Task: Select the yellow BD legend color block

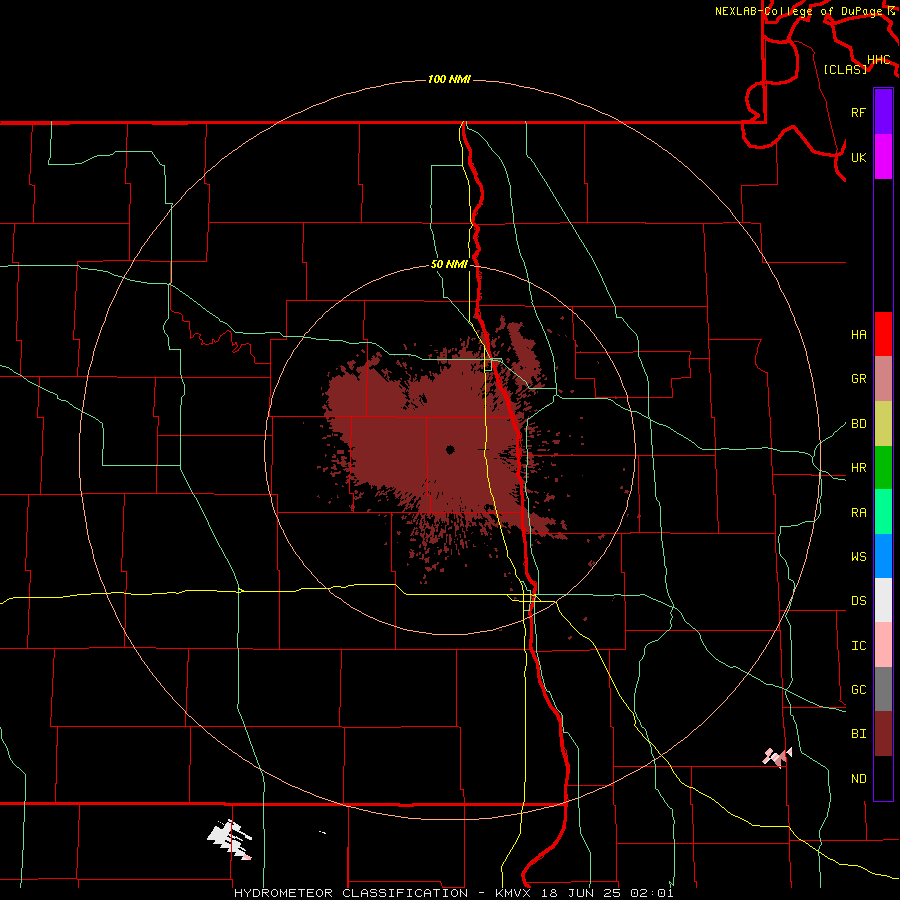Action: 883,424
